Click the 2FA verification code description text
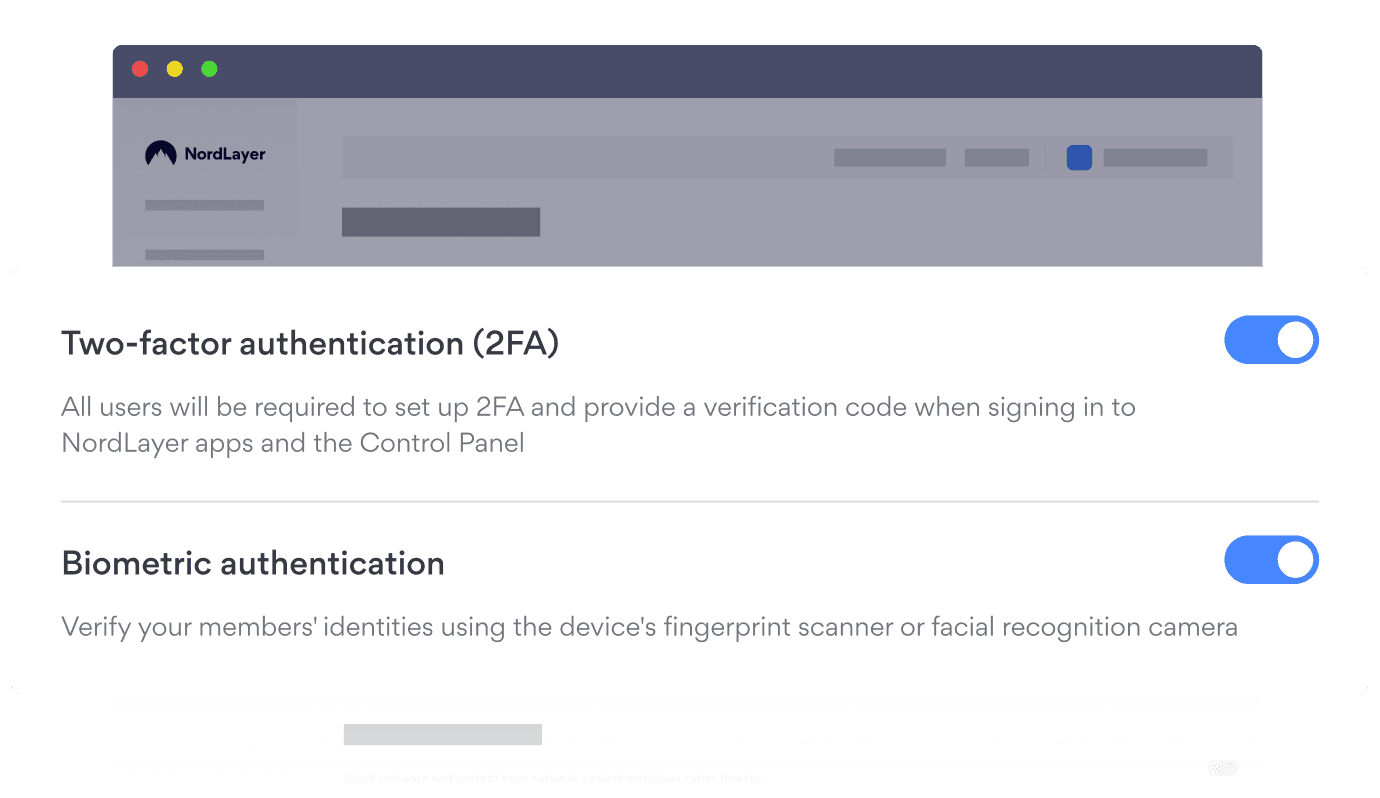1380x798 pixels. pos(597,424)
